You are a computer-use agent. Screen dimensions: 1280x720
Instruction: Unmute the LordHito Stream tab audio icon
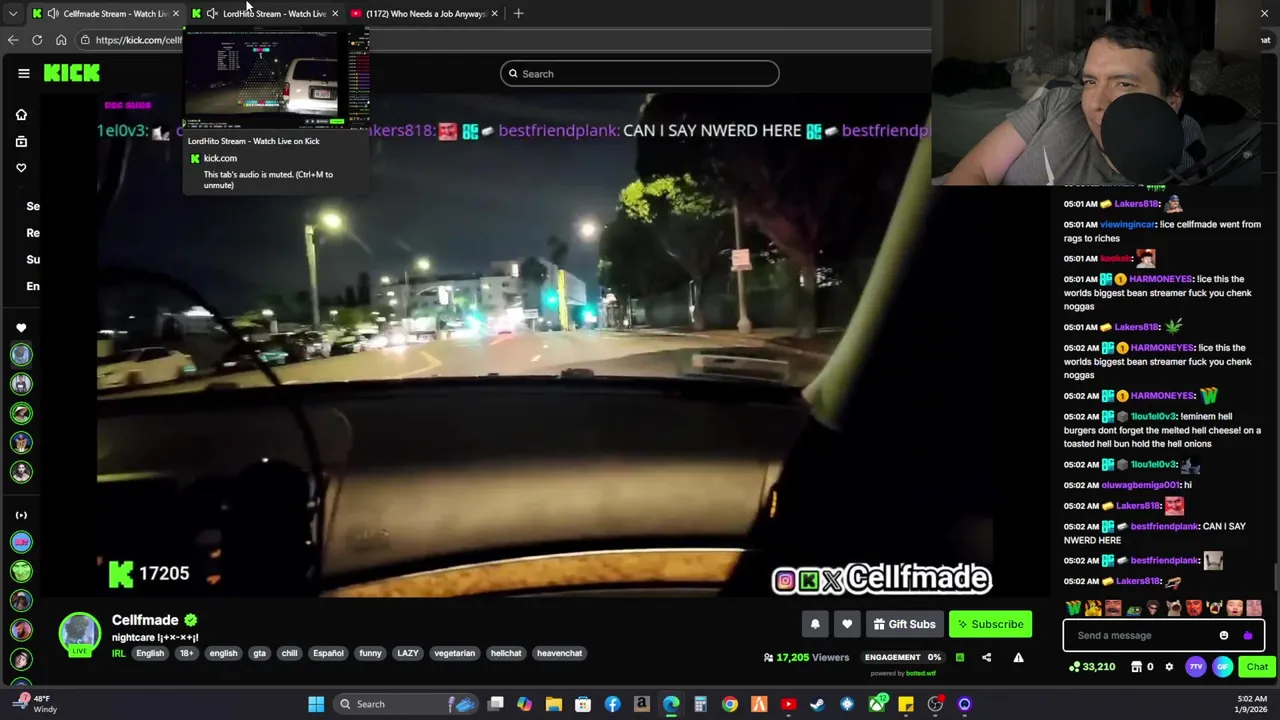(212, 13)
